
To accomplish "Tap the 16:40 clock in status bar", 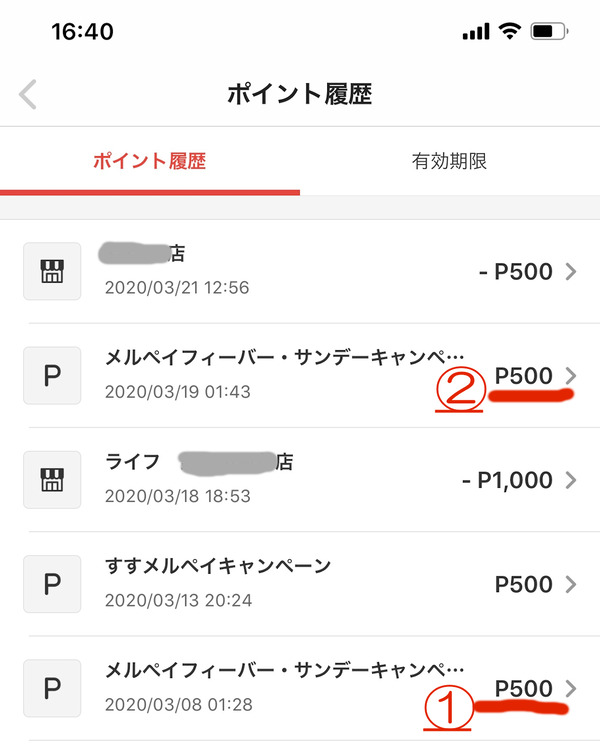I will coord(82,32).
